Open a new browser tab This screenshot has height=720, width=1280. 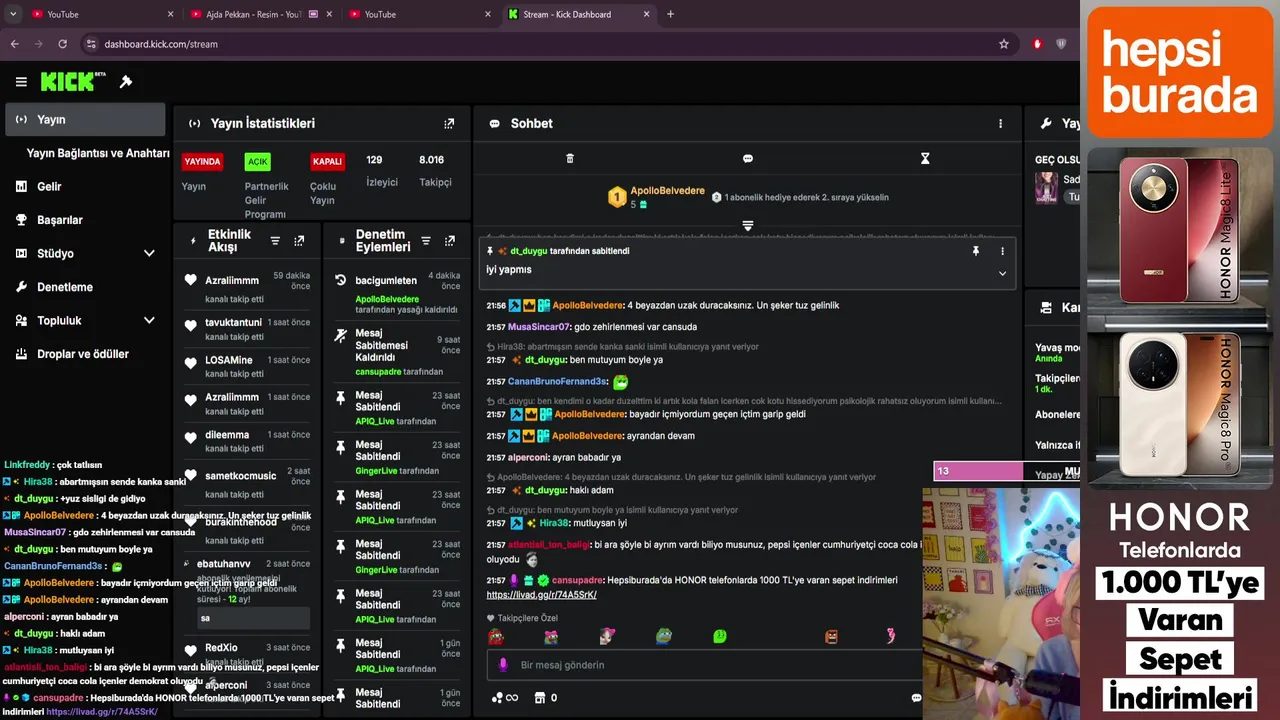click(670, 14)
